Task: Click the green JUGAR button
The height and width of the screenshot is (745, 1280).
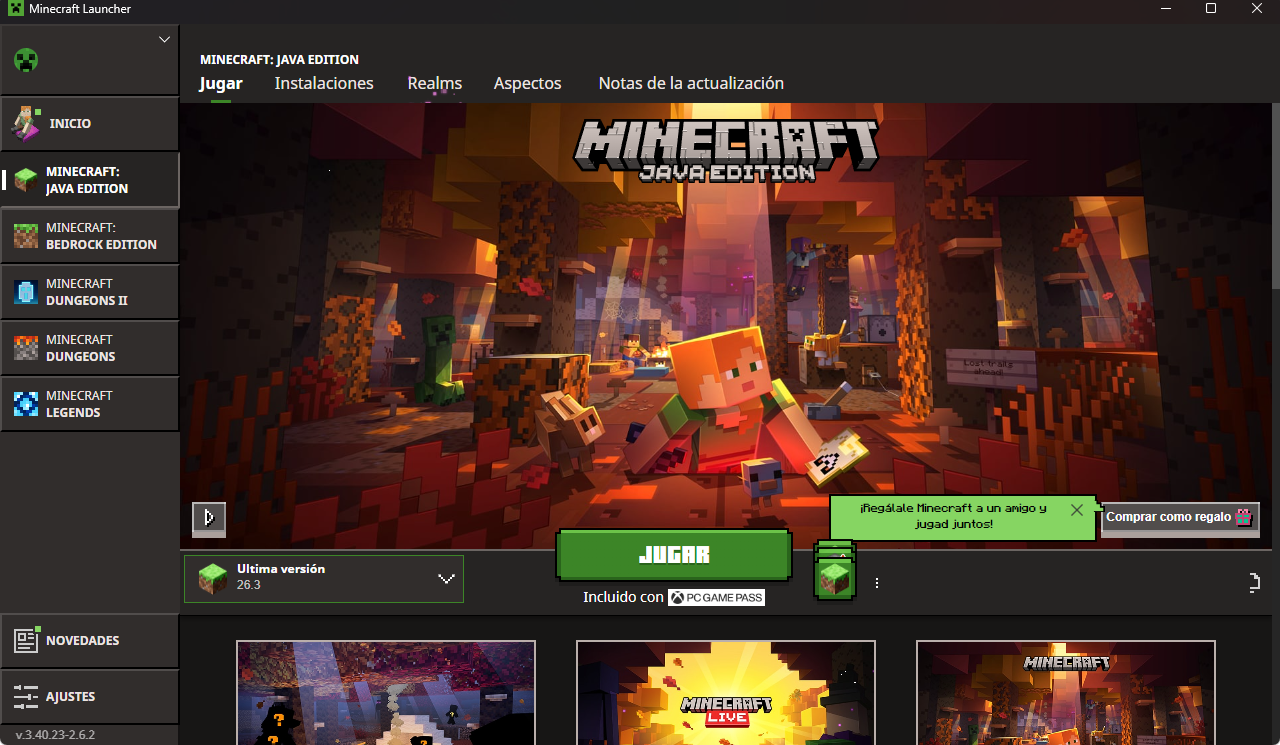Action: pyautogui.click(x=674, y=555)
